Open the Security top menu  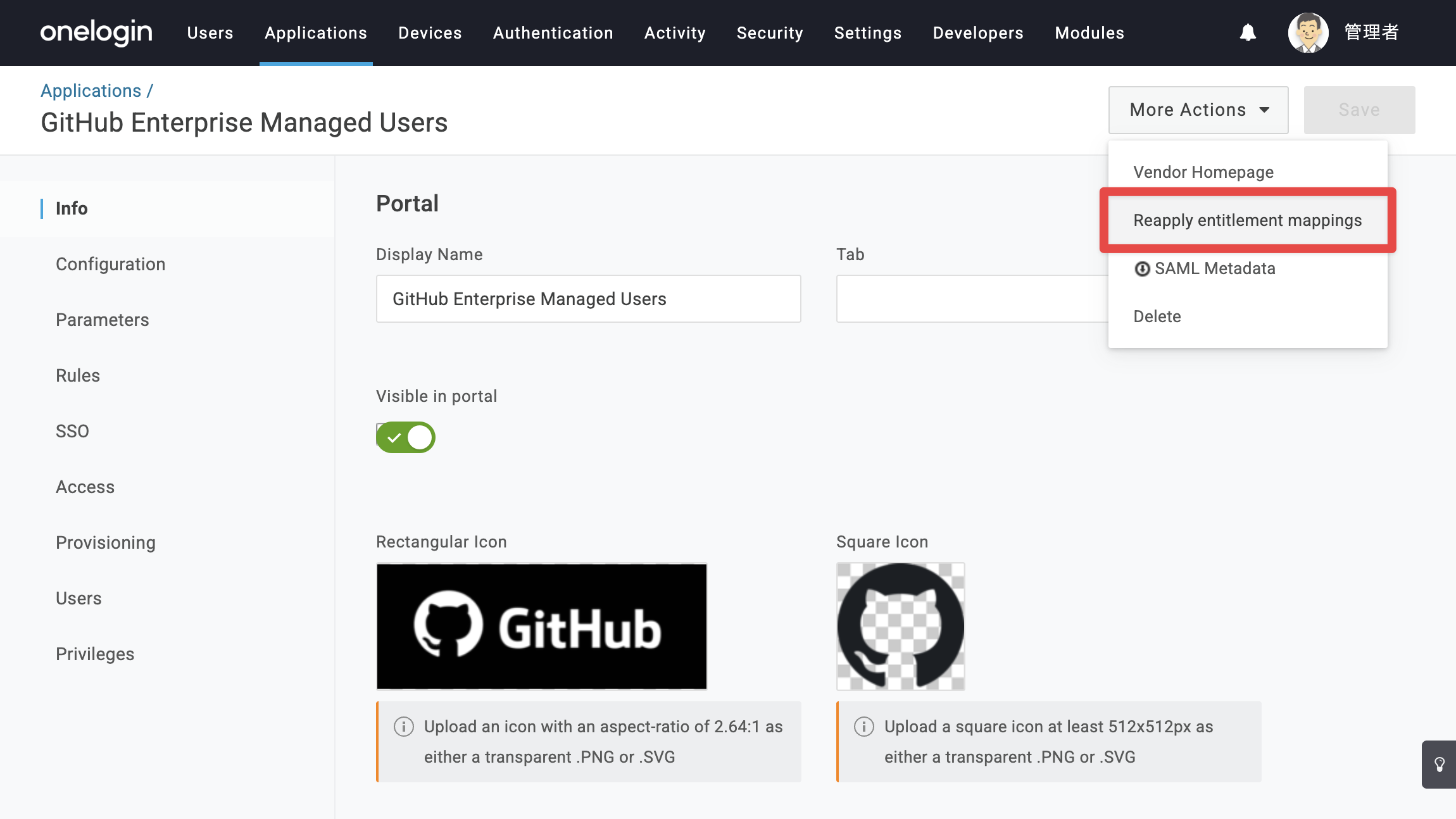[x=770, y=33]
